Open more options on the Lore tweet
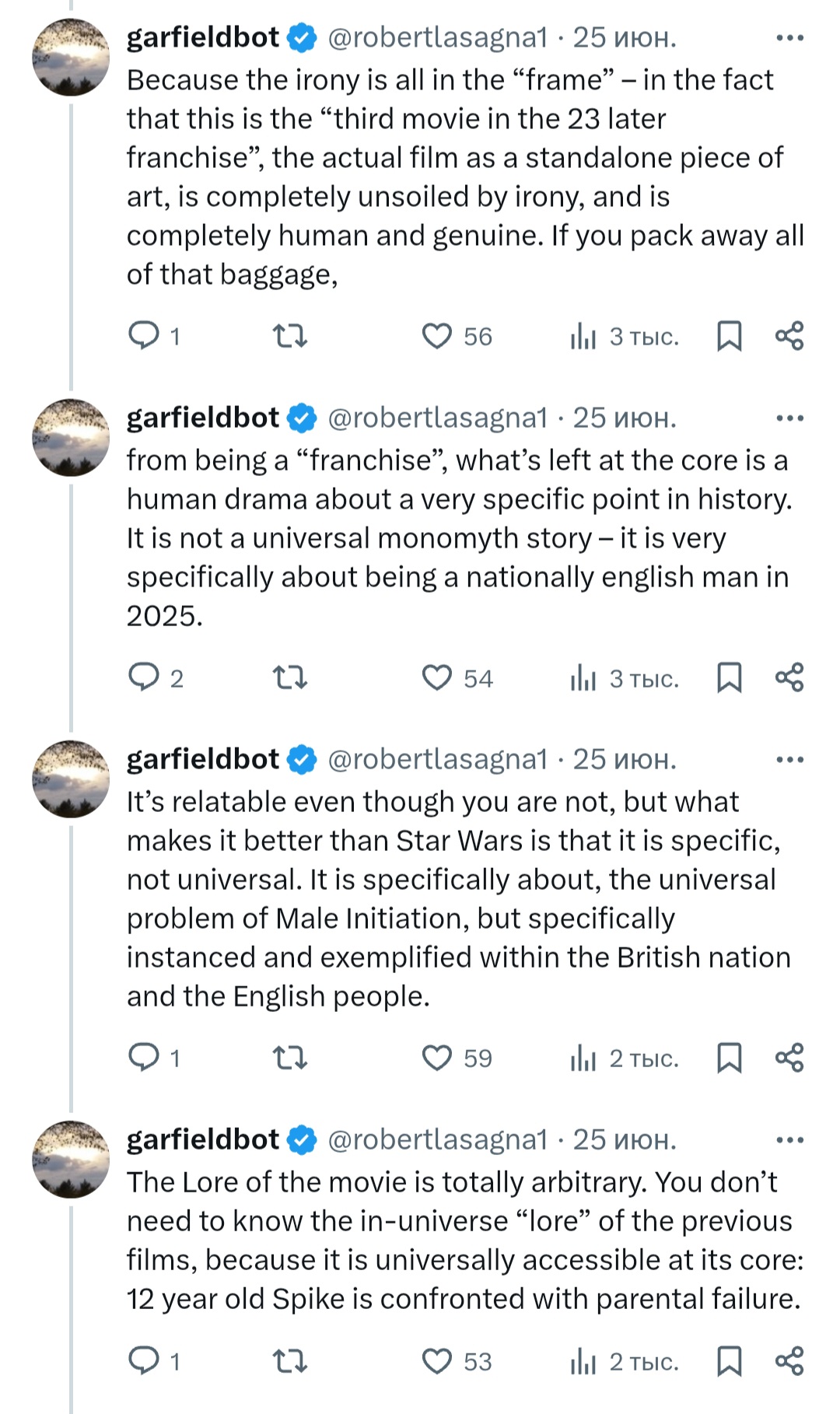Viewport: 840px width, 1414px height. 789,1140
